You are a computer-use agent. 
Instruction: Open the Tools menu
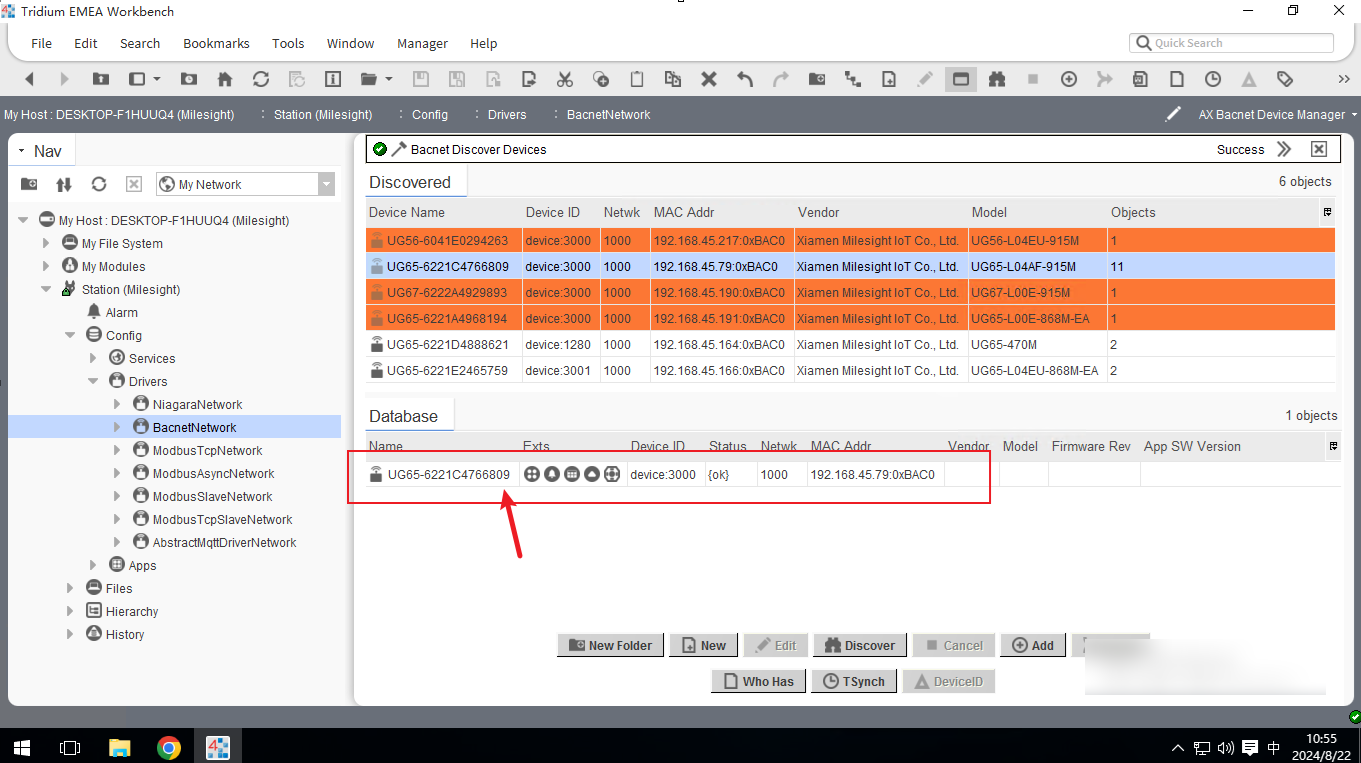pyautogui.click(x=288, y=43)
